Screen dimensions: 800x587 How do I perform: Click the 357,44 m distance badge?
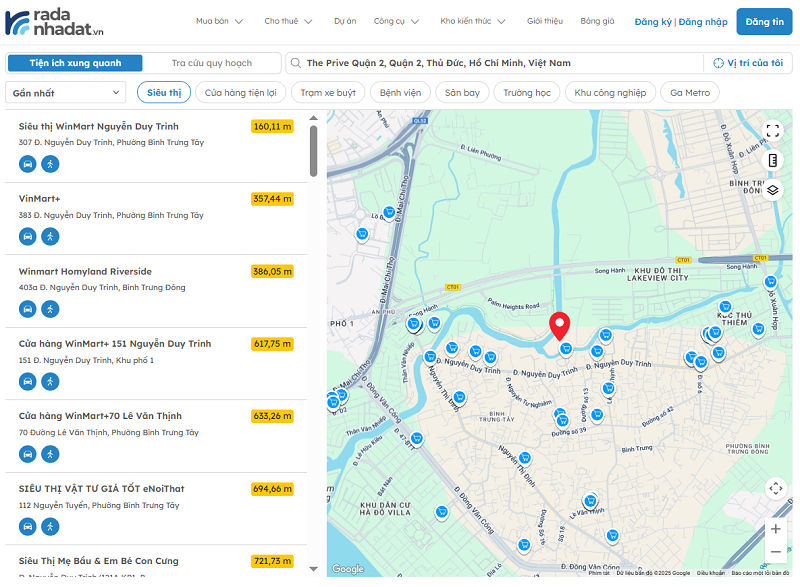pyautogui.click(x=272, y=199)
